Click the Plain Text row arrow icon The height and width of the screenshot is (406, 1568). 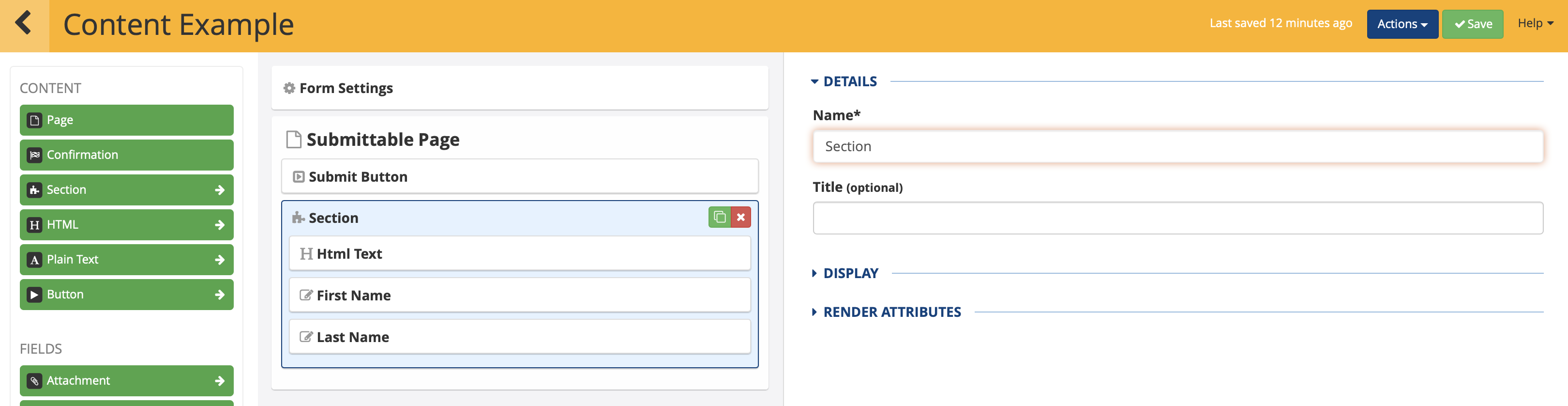pos(220,260)
